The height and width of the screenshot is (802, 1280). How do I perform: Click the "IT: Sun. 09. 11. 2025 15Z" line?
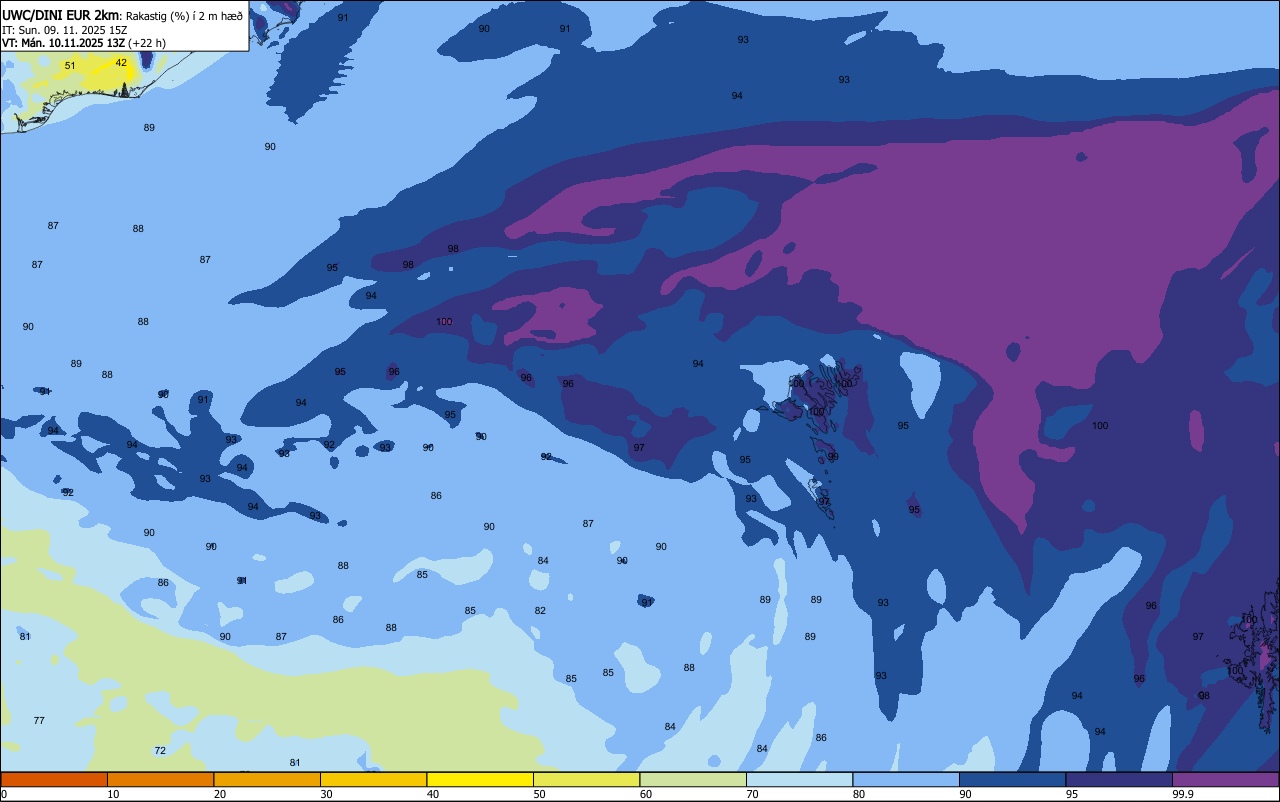(x=64, y=30)
